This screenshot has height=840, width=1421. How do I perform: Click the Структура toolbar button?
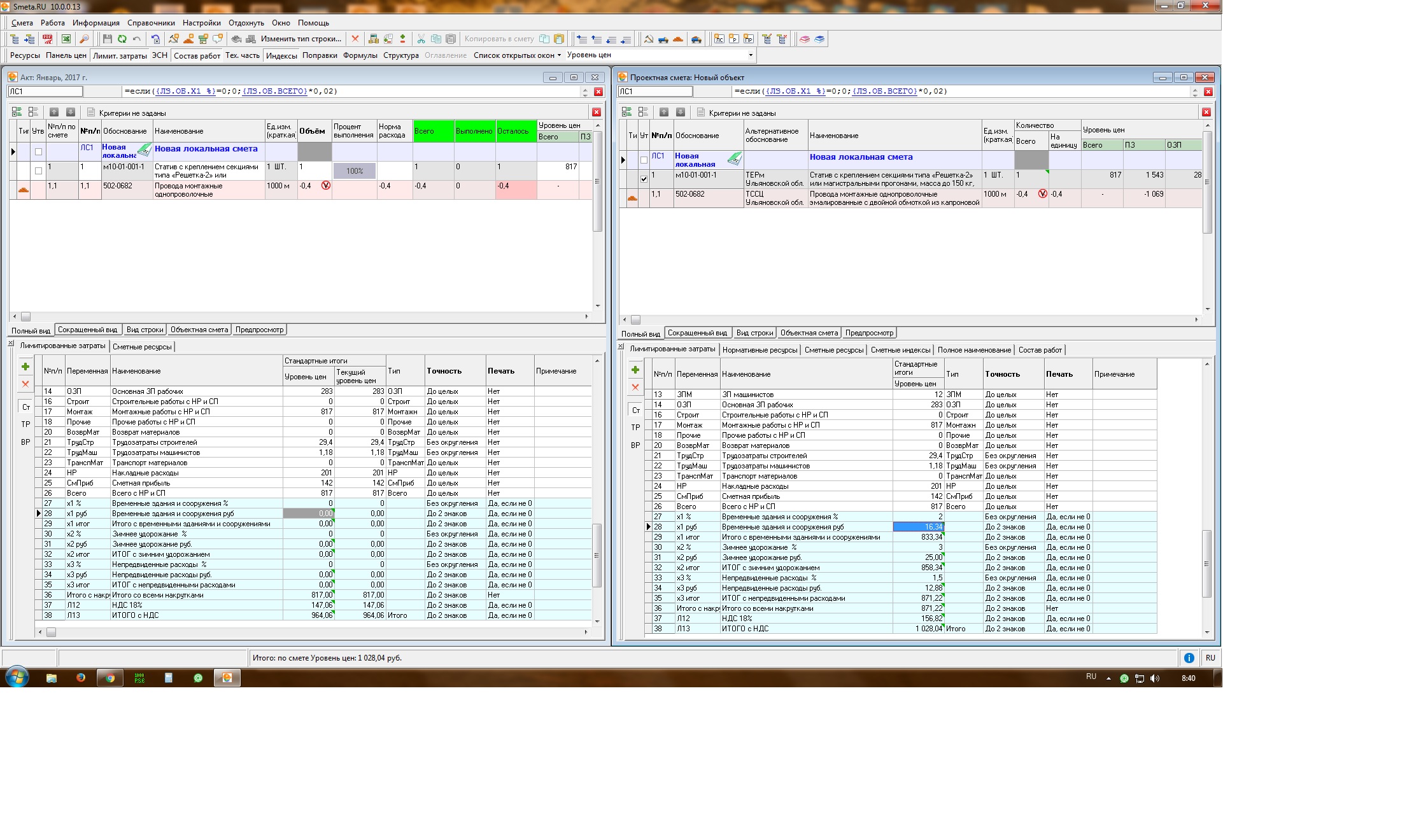click(401, 55)
